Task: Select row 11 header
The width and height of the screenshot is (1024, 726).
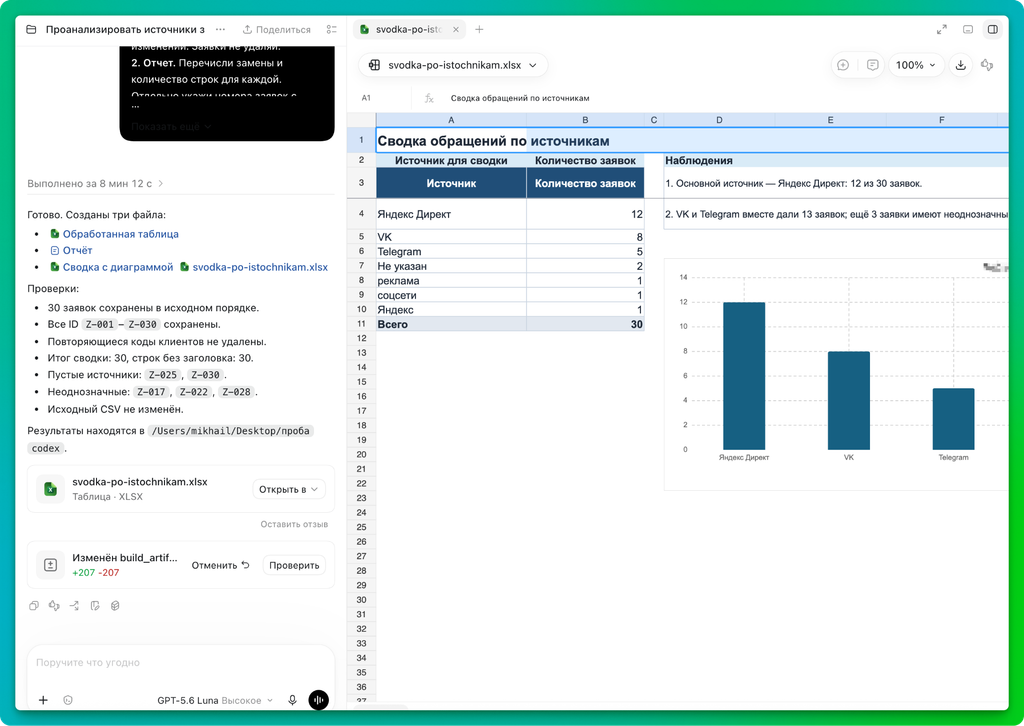Action: [361, 324]
